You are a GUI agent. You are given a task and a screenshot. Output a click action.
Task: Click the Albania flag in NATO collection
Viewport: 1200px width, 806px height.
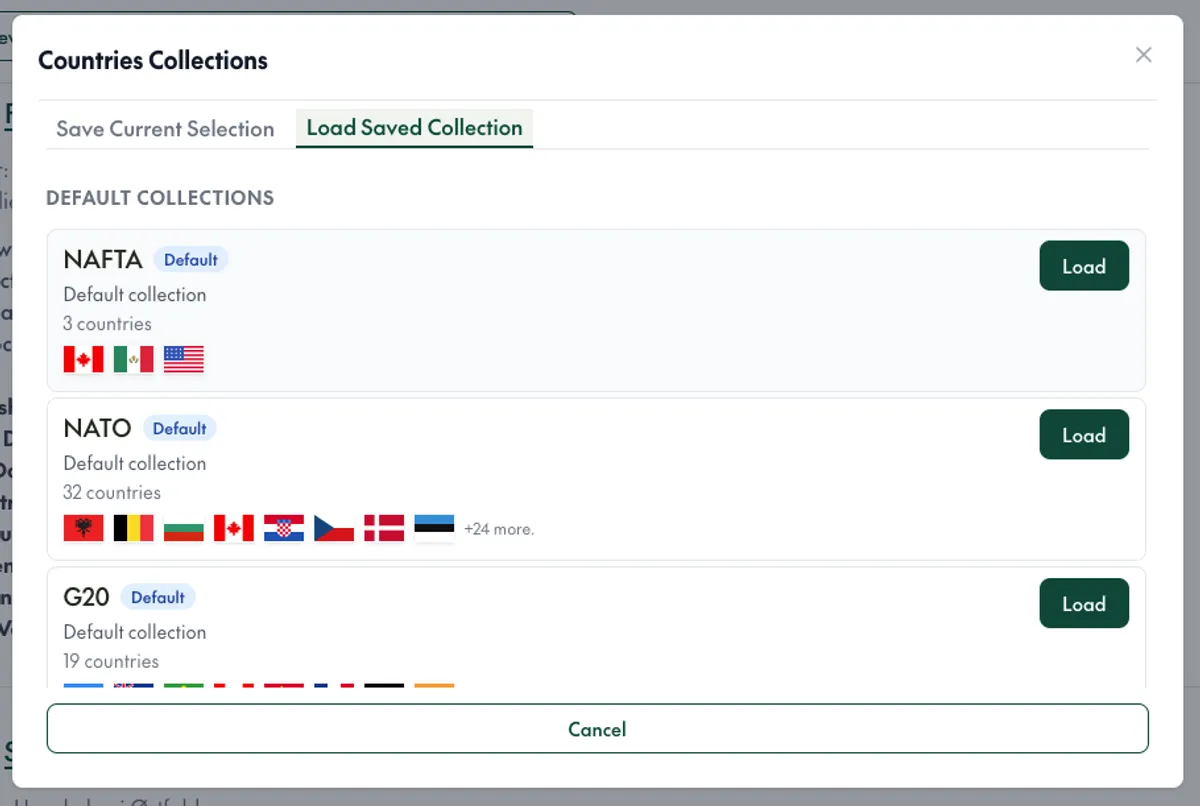tap(83, 527)
